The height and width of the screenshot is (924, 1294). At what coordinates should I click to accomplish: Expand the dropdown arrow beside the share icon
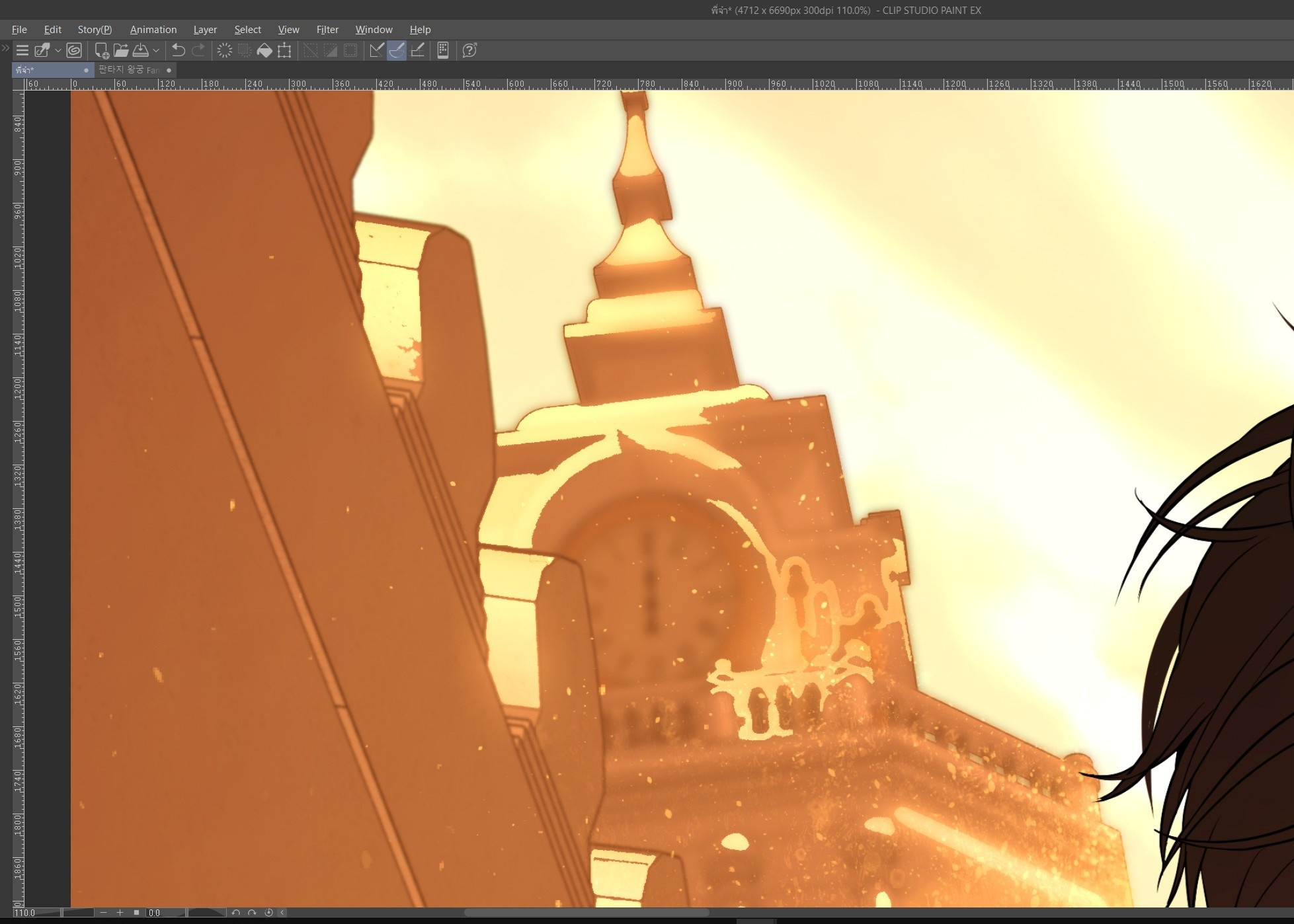click(x=58, y=50)
